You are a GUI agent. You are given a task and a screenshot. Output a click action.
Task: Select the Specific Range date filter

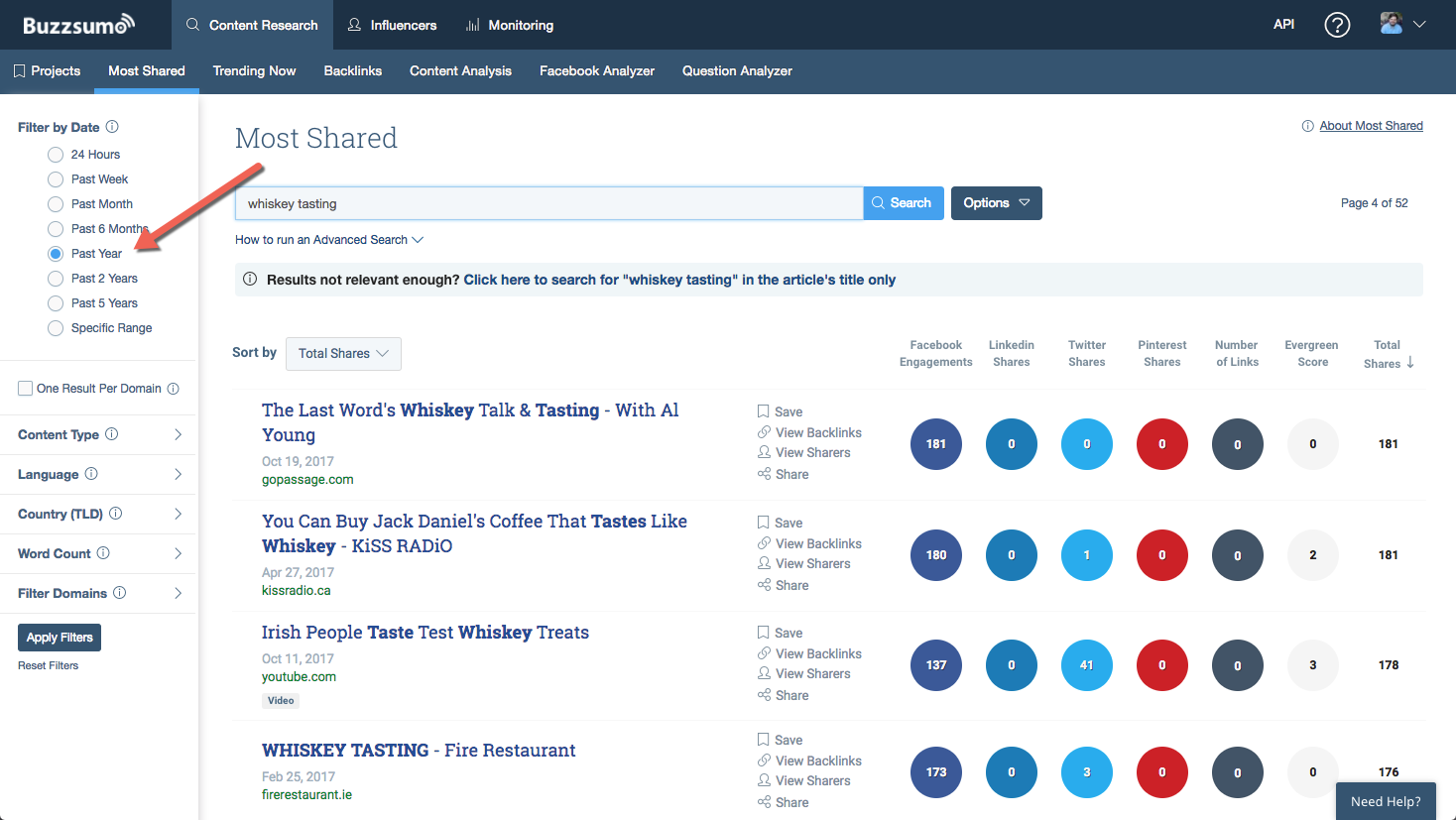click(56, 328)
